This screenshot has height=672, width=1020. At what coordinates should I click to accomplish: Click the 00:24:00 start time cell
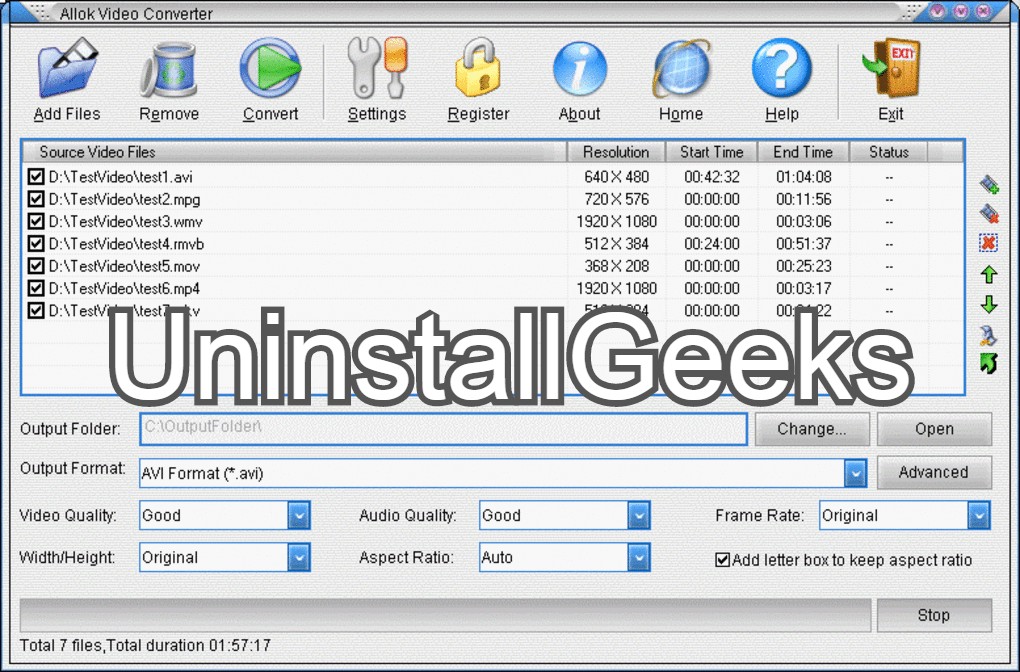(712, 243)
